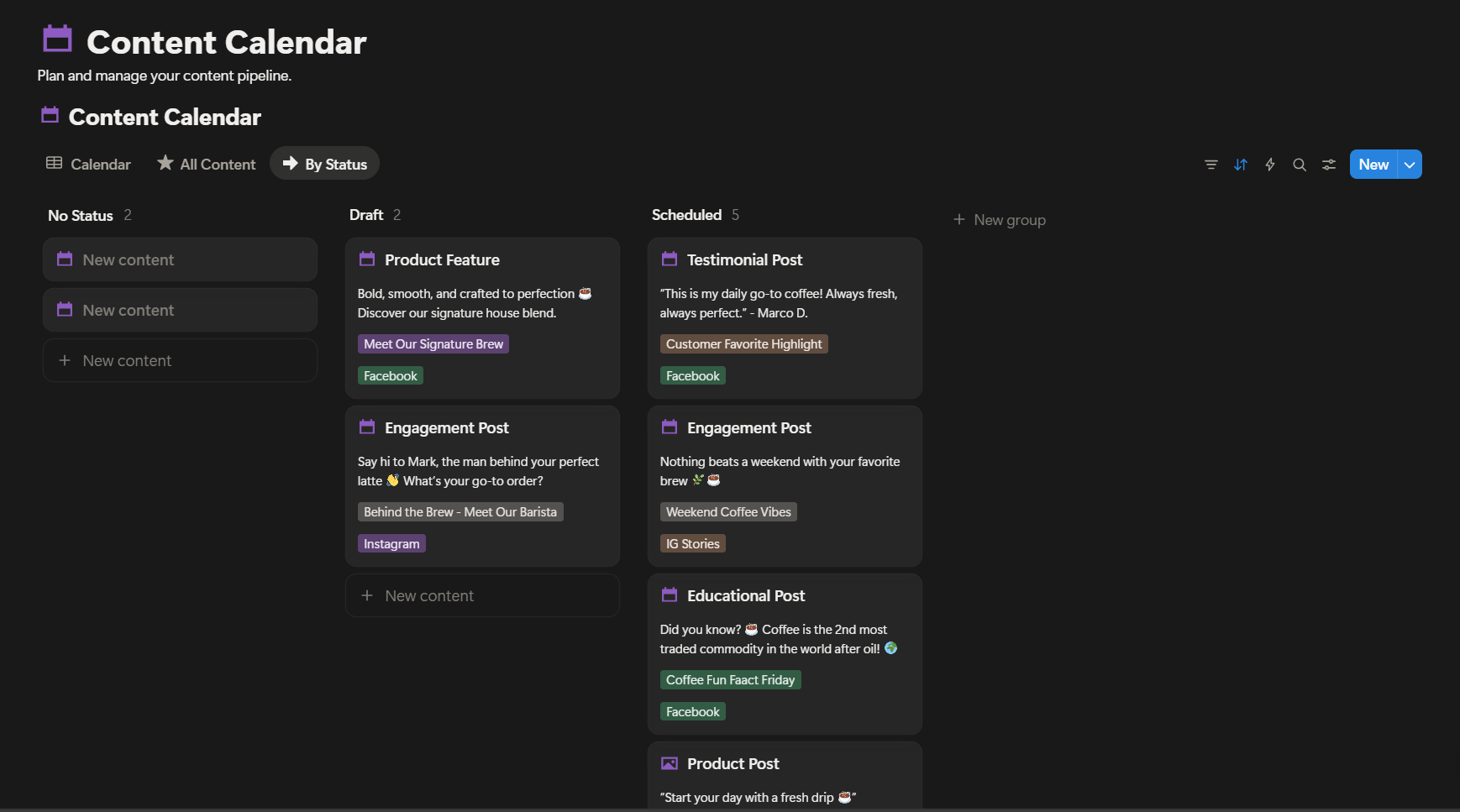Open the filter icon
This screenshot has height=812, width=1460.
point(1211,165)
